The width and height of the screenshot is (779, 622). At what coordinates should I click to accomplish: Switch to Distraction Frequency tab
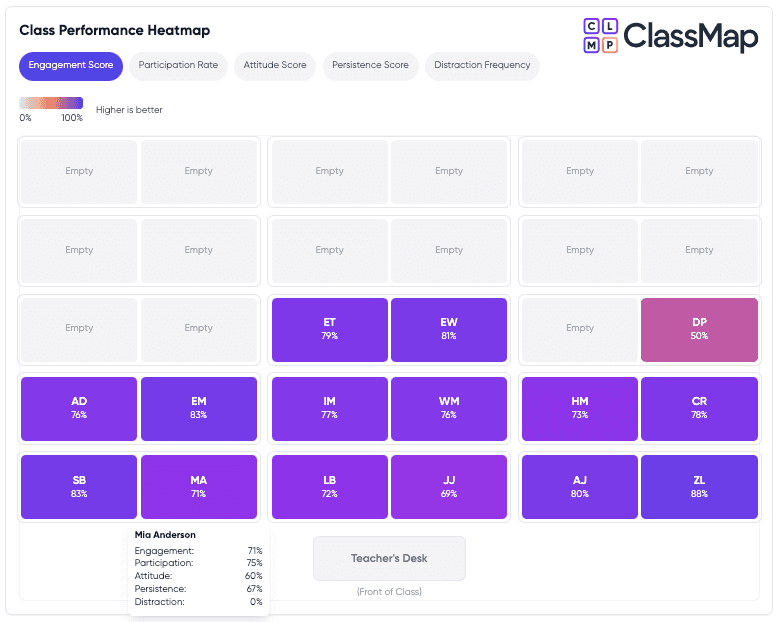[482, 66]
